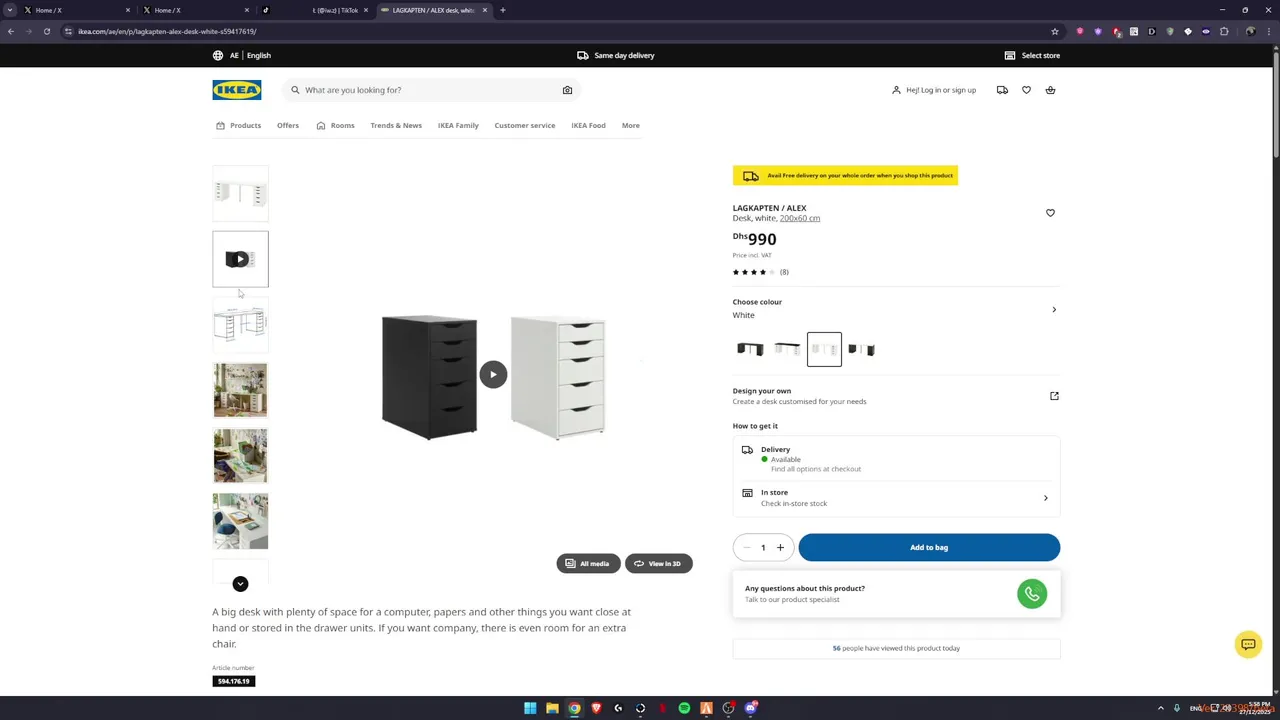Select the first black desk colour variant
Image resolution: width=1280 pixels, height=720 pixels.
point(750,349)
